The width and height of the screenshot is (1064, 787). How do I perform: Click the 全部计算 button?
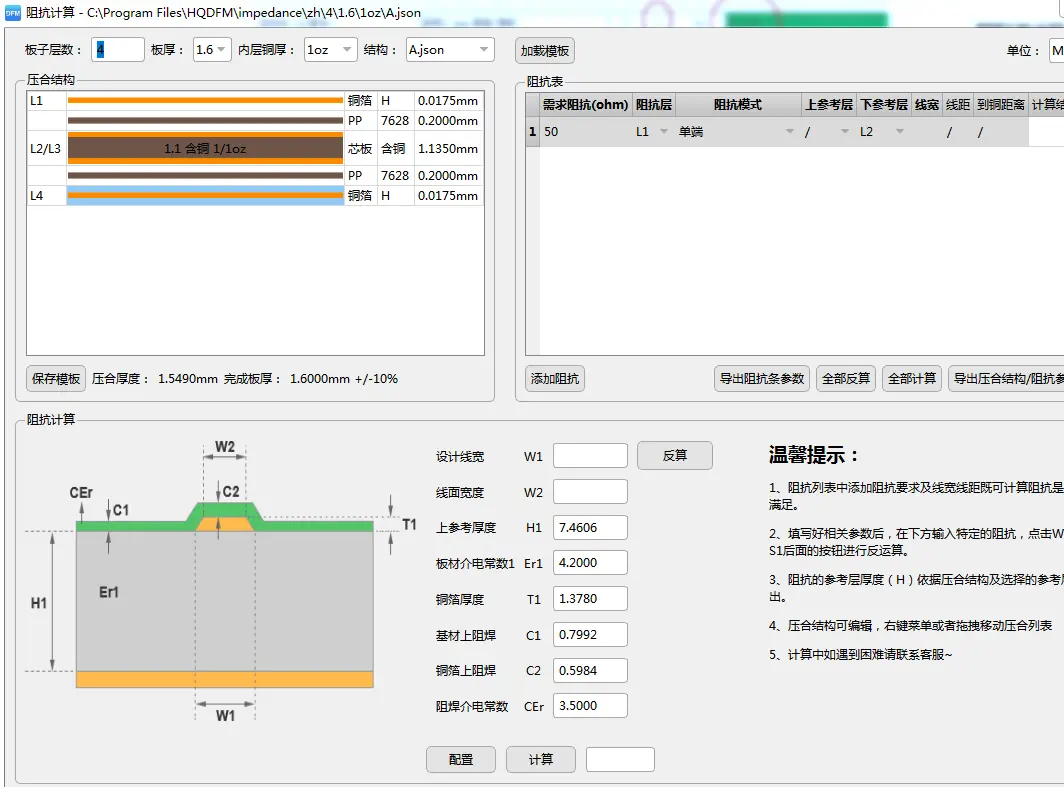912,379
